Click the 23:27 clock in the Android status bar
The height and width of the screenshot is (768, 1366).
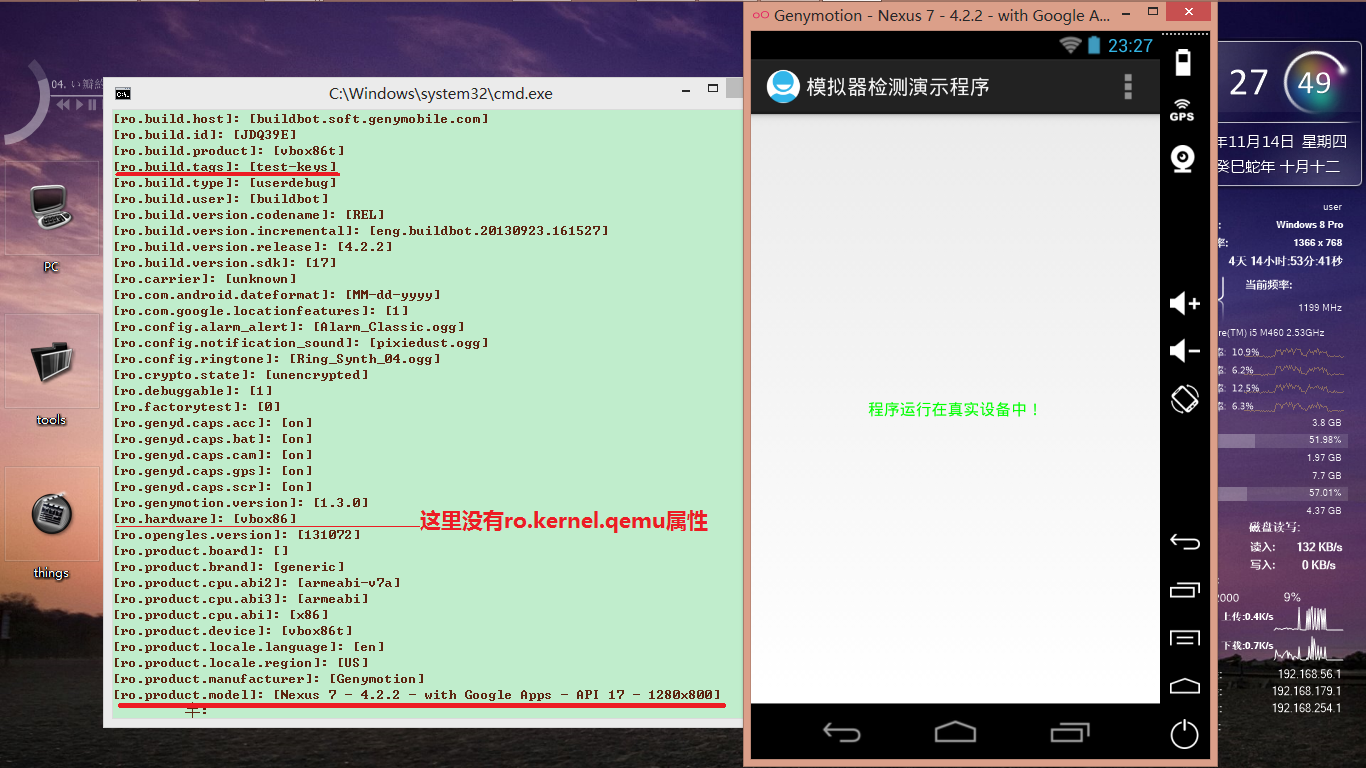(x=1130, y=46)
